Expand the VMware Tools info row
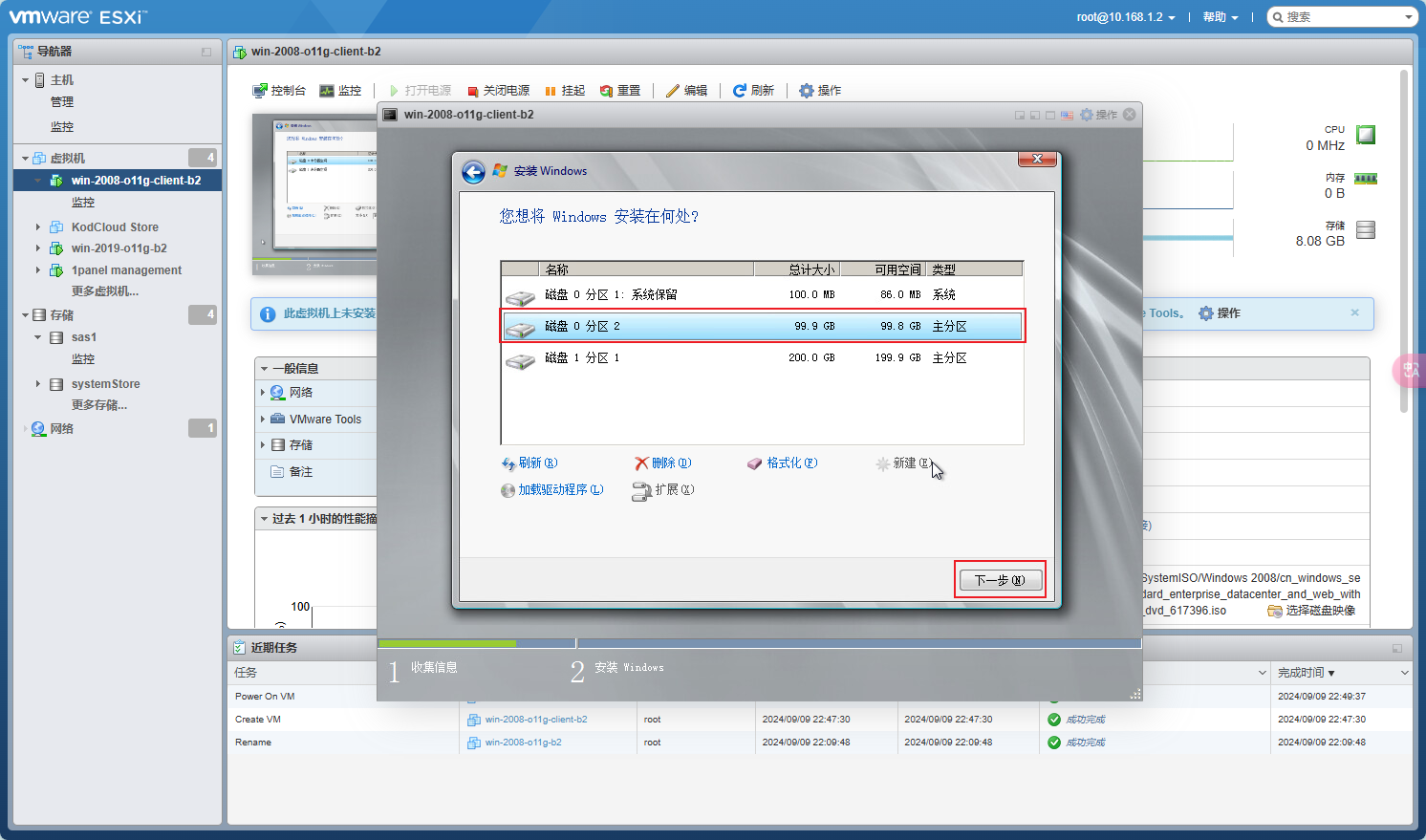 (263, 420)
